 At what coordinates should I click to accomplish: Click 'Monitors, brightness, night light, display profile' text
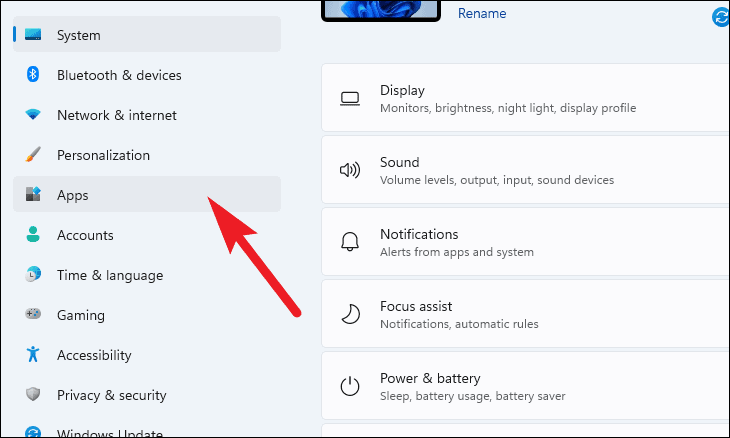(x=508, y=108)
